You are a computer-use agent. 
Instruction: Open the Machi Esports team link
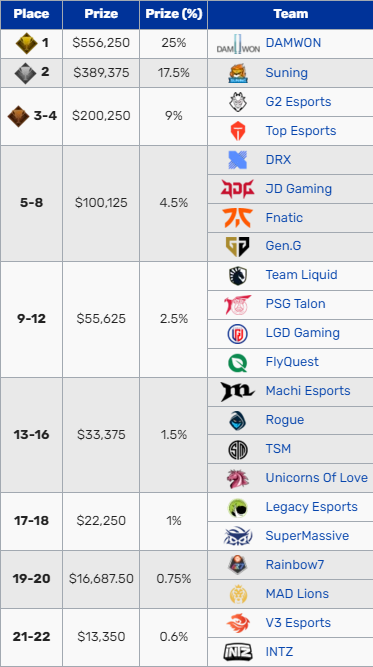(x=308, y=391)
